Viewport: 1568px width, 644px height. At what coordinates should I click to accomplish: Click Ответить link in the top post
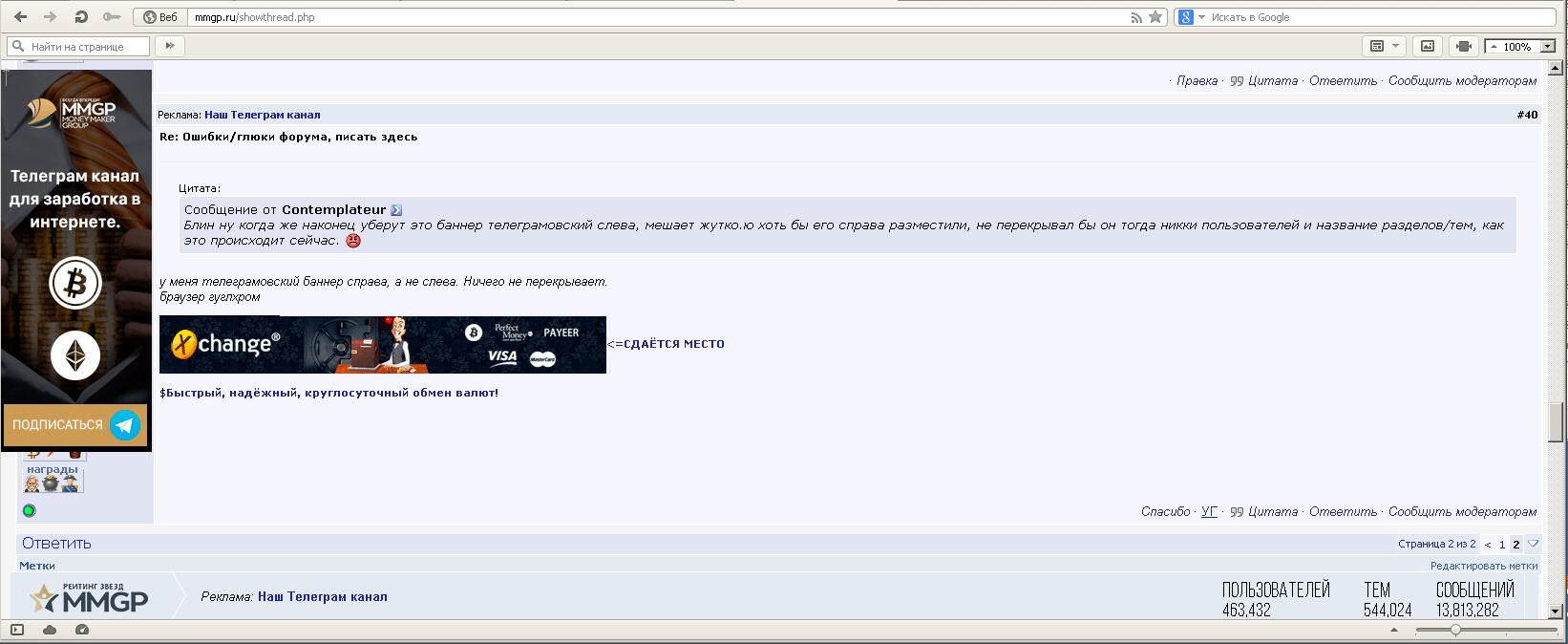tap(1343, 81)
